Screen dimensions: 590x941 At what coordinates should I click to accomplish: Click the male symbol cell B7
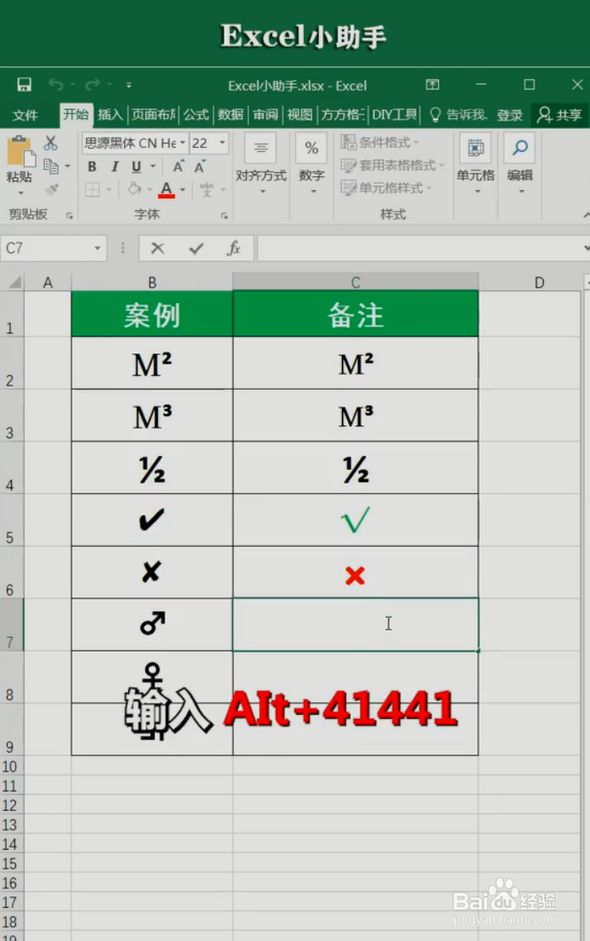coord(152,625)
